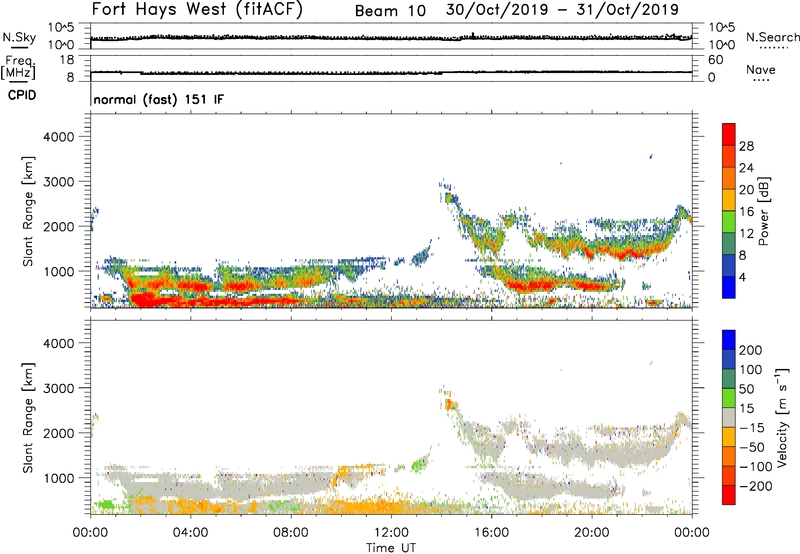Click the gray segment of Velocity colorbar
The height and width of the screenshot is (554, 800).
click(729, 418)
